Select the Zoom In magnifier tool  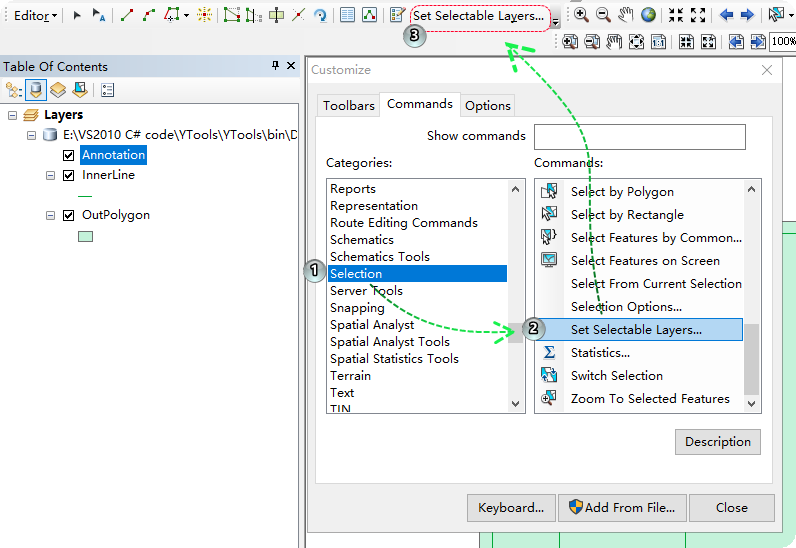(x=581, y=15)
